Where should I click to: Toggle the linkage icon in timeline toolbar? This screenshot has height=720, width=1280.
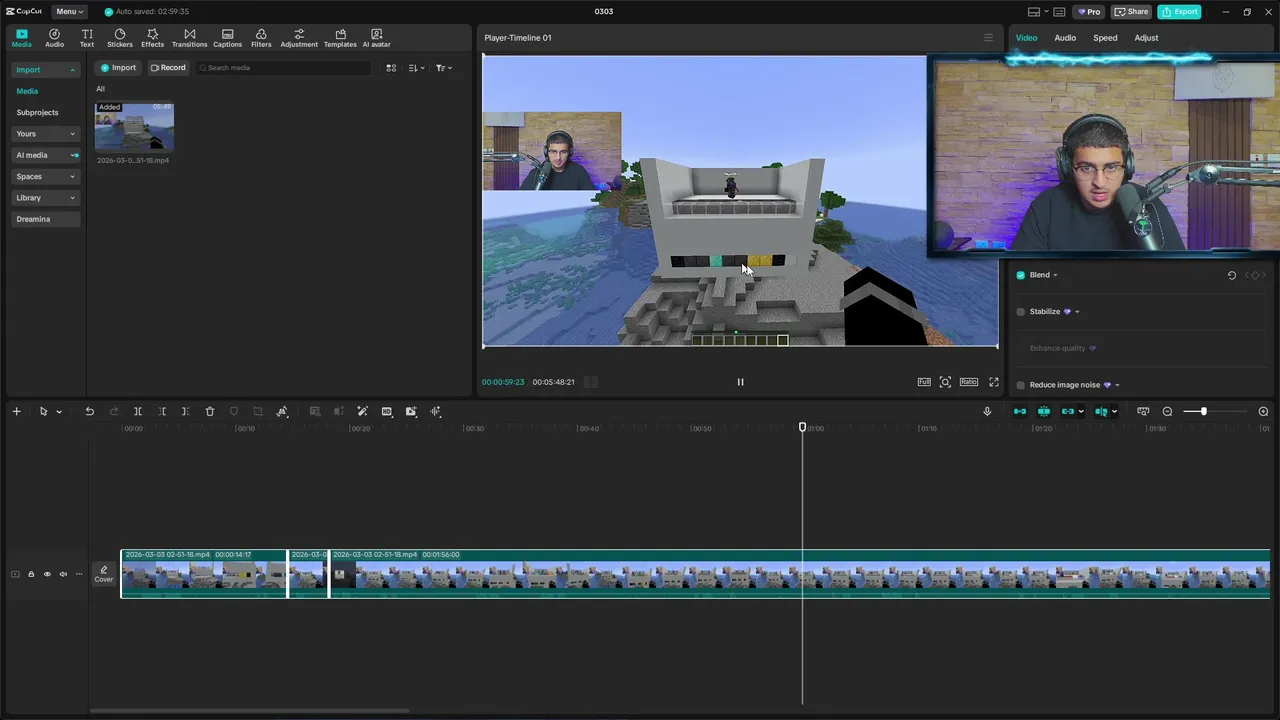(1068, 411)
